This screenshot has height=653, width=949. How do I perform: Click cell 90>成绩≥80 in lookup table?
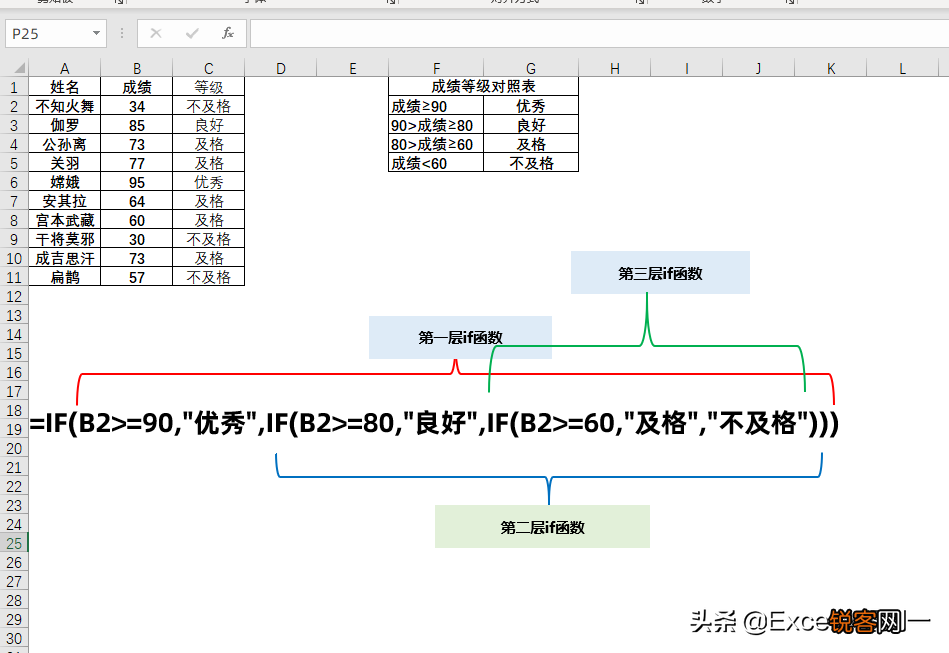pos(436,125)
